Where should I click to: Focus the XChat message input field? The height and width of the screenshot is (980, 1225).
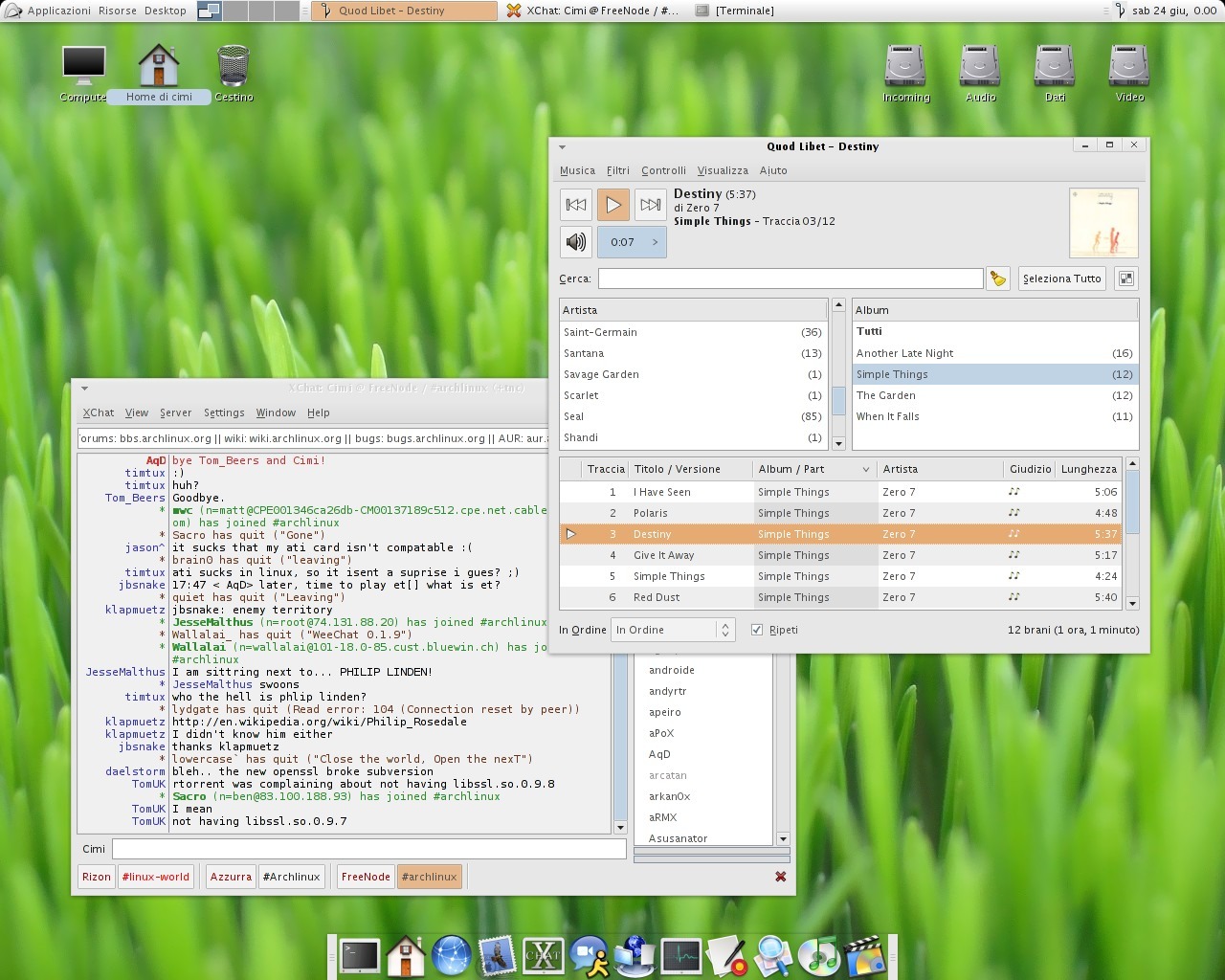368,849
